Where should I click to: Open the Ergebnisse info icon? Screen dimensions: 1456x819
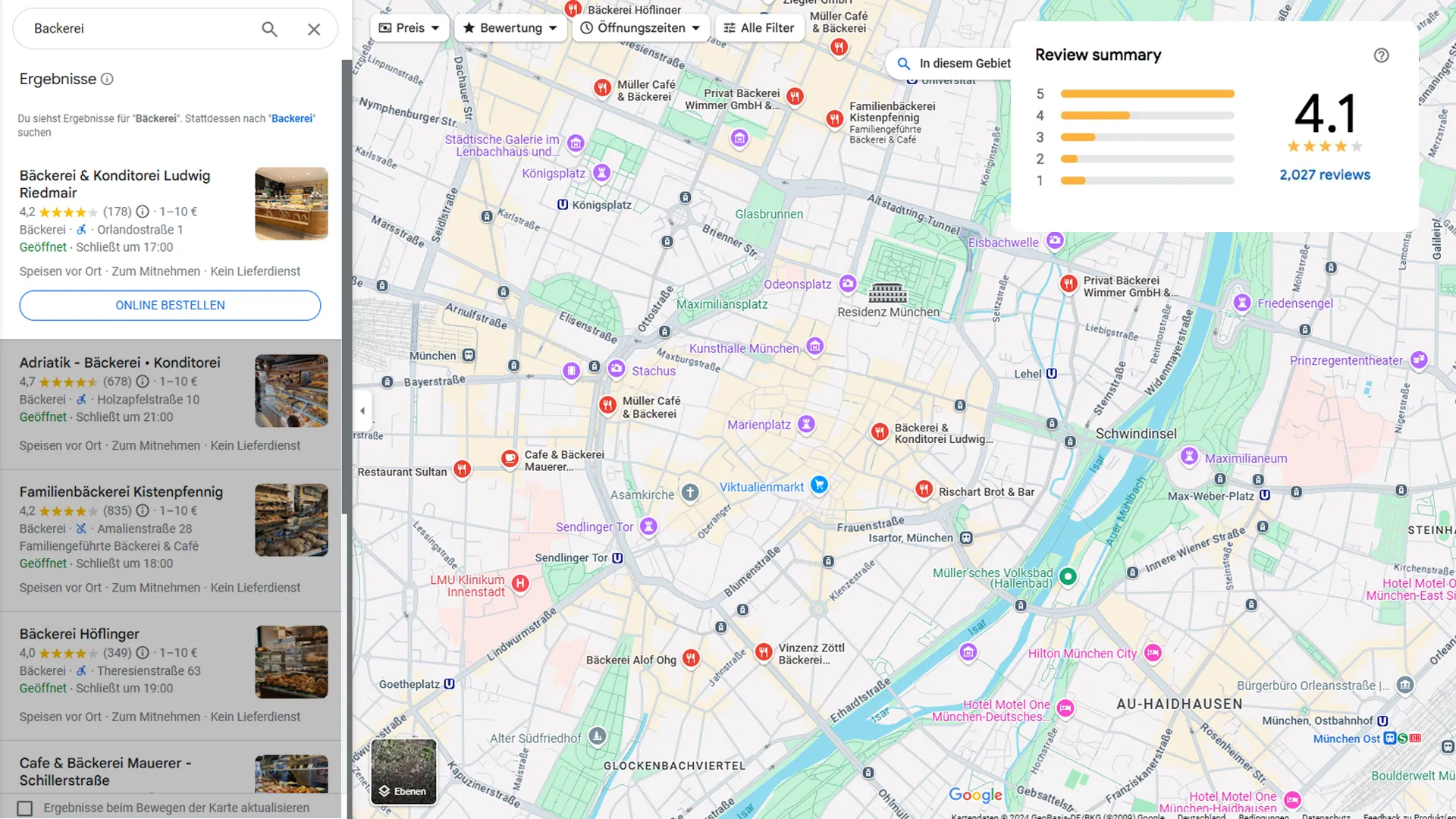107,79
